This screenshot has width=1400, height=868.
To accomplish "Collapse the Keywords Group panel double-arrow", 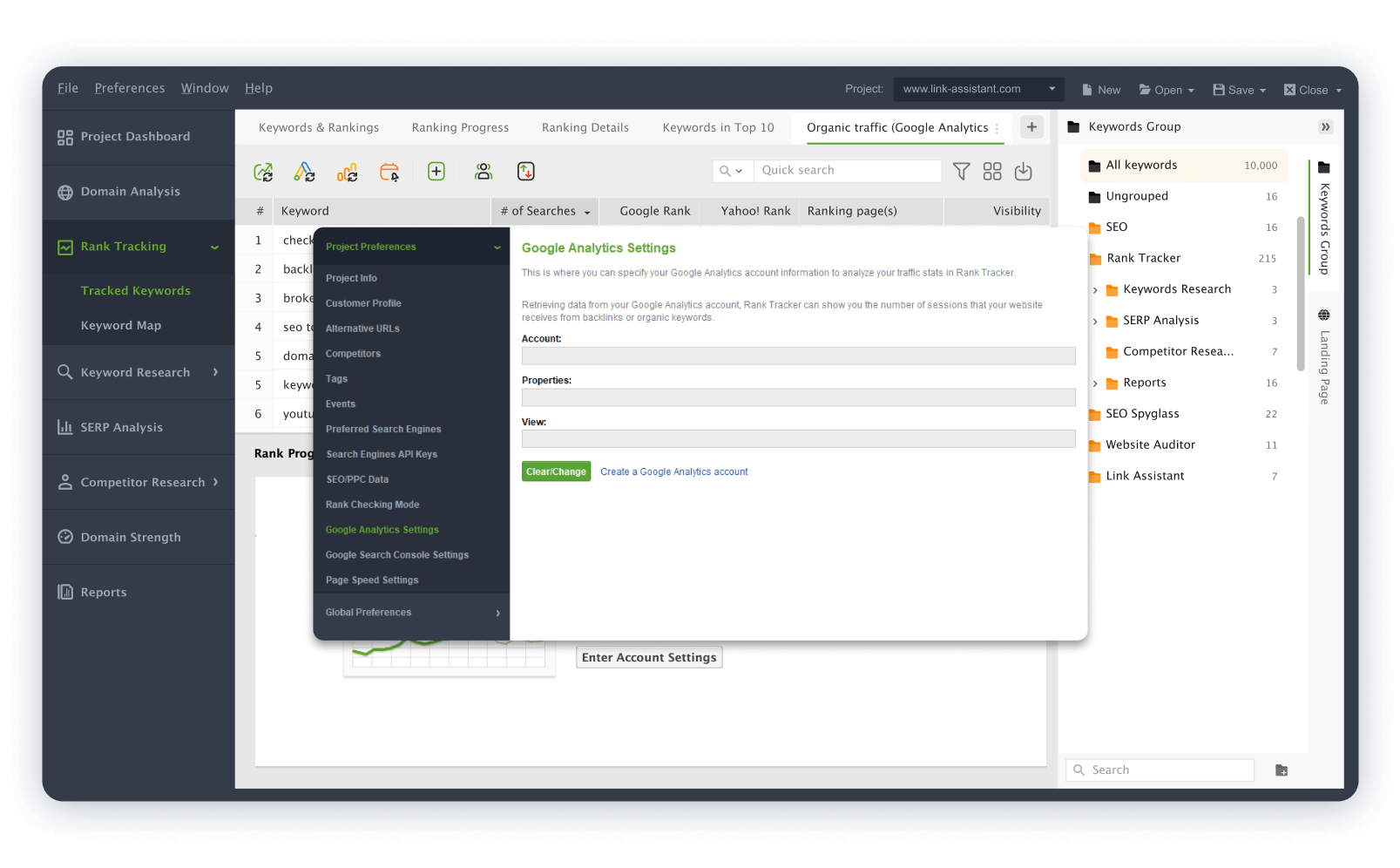I will point(1325,127).
